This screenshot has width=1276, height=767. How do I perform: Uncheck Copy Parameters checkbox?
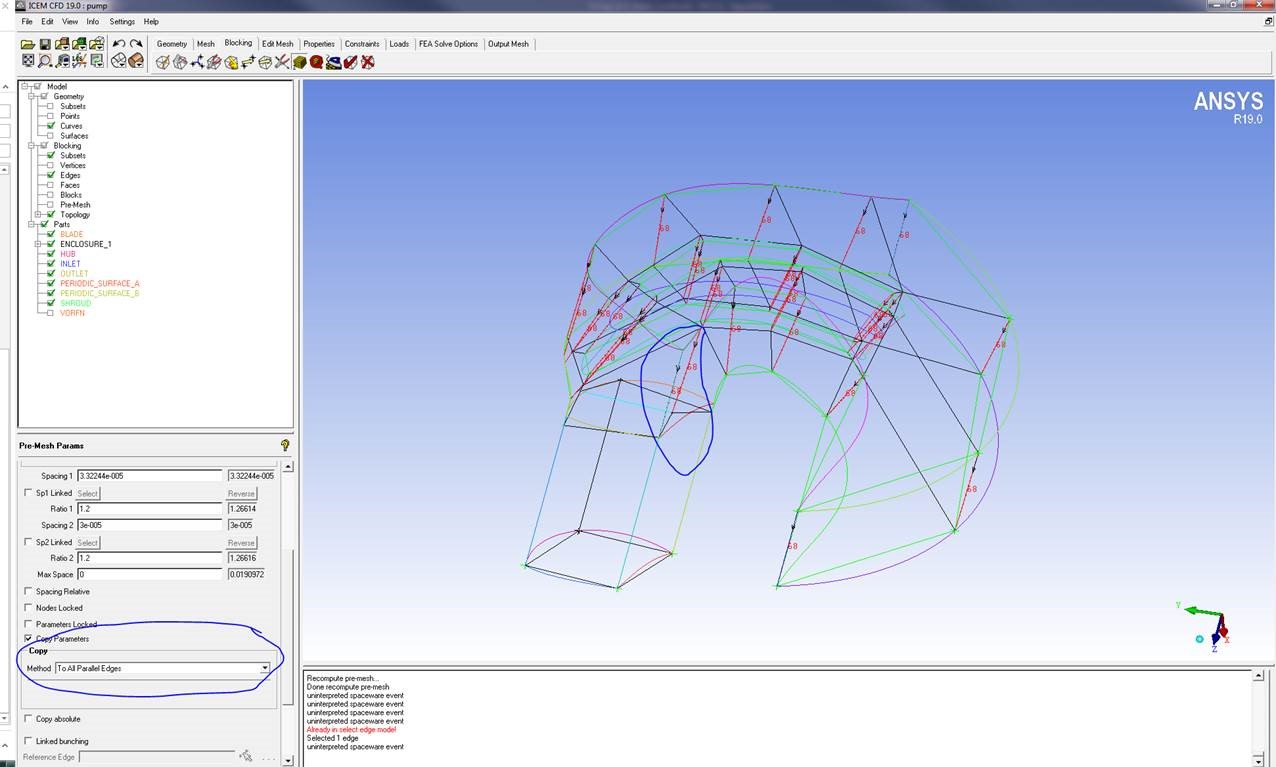(x=28, y=638)
